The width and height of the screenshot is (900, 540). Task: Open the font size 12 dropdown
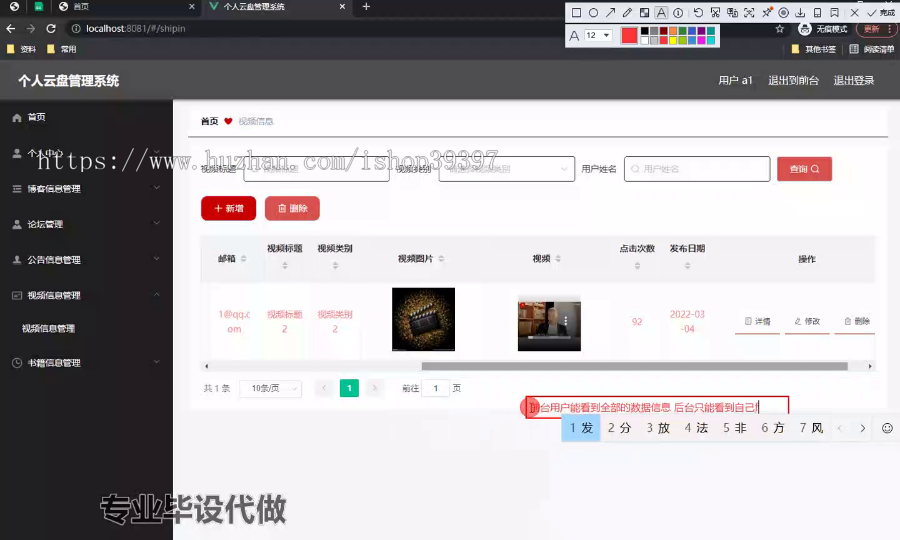598,36
